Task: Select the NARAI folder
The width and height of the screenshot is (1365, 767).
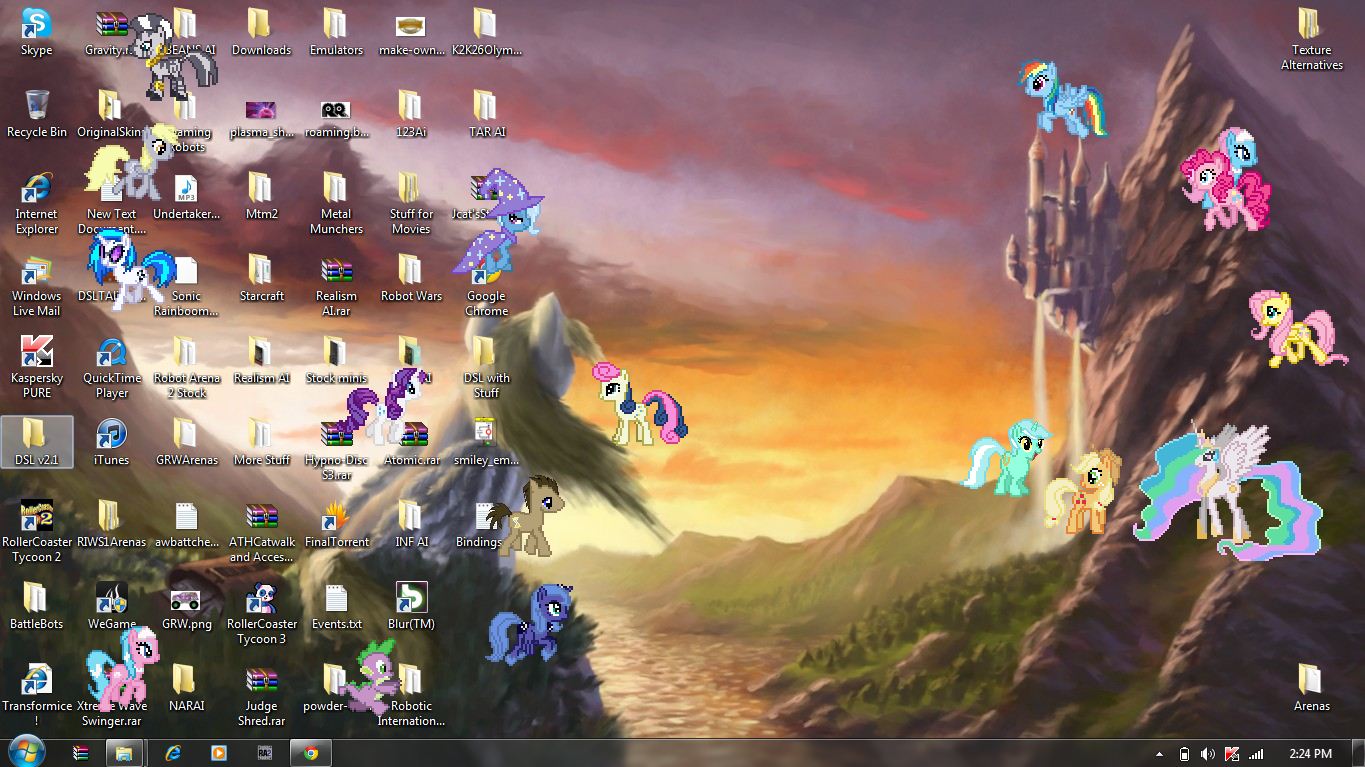Action: [x=186, y=688]
